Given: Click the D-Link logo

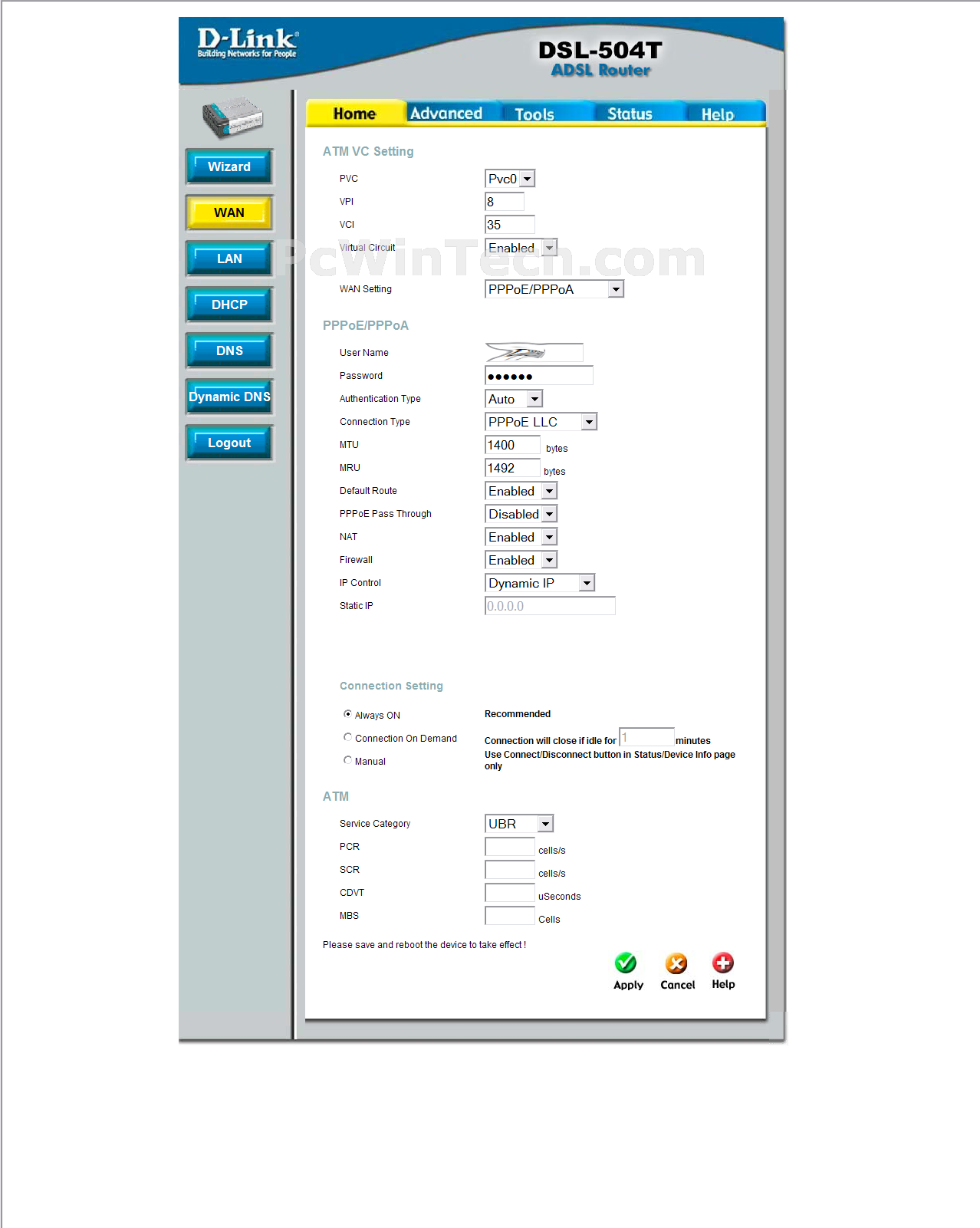Looking at the screenshot, I should [x=247, y=43].
